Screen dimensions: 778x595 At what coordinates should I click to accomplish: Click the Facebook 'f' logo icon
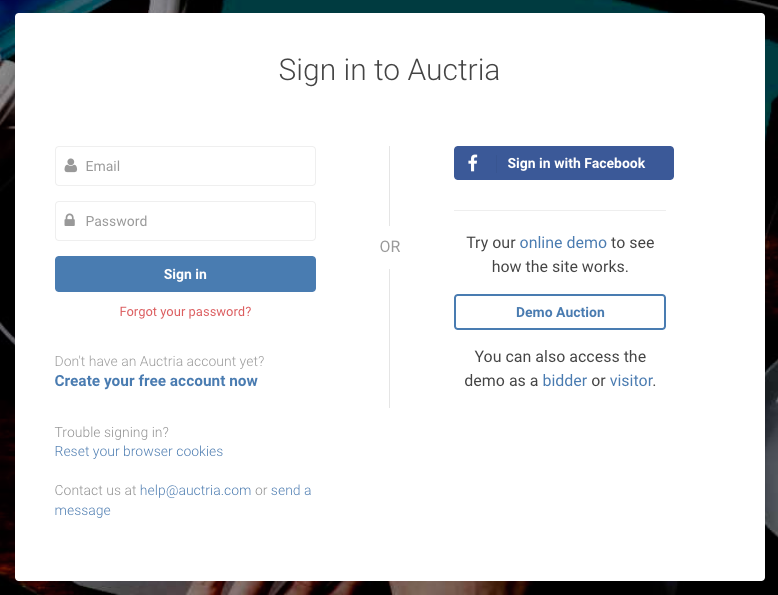(x=473, y=163)
